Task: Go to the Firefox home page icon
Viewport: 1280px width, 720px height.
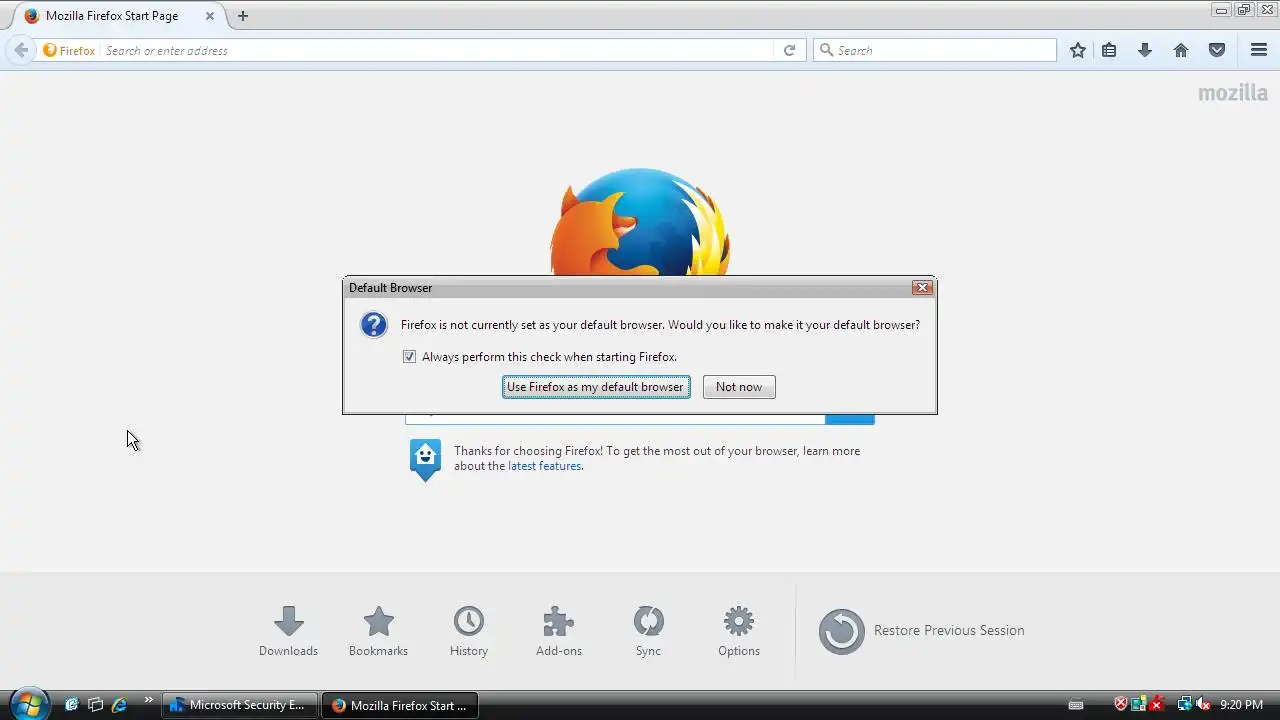Action: pyautogui.click(x=1181, y=50)
